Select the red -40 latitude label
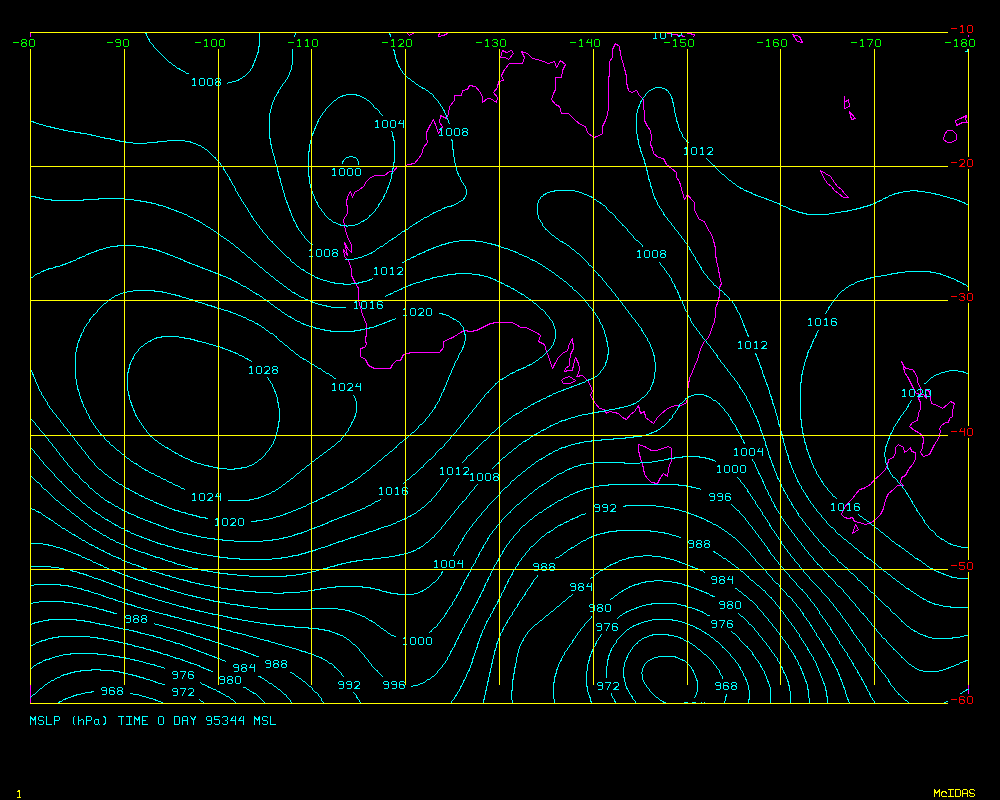The width and height of the screenshot is (1000, 800). [961, 432]
